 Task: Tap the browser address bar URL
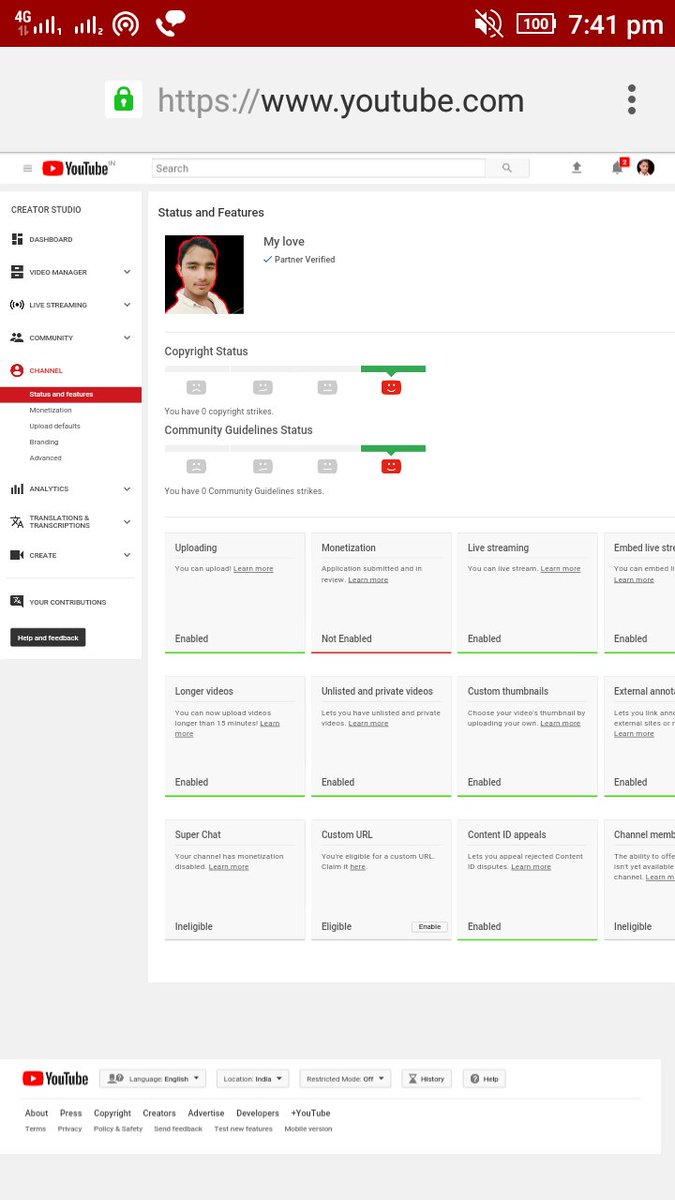click(341, 101)
